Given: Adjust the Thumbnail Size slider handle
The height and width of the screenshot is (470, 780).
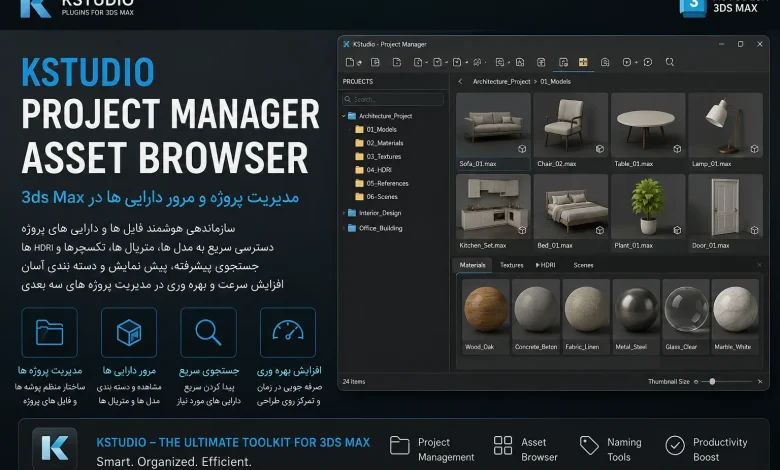Looking at the screenshot, I should pyautogui.click(x=712, y=381).
